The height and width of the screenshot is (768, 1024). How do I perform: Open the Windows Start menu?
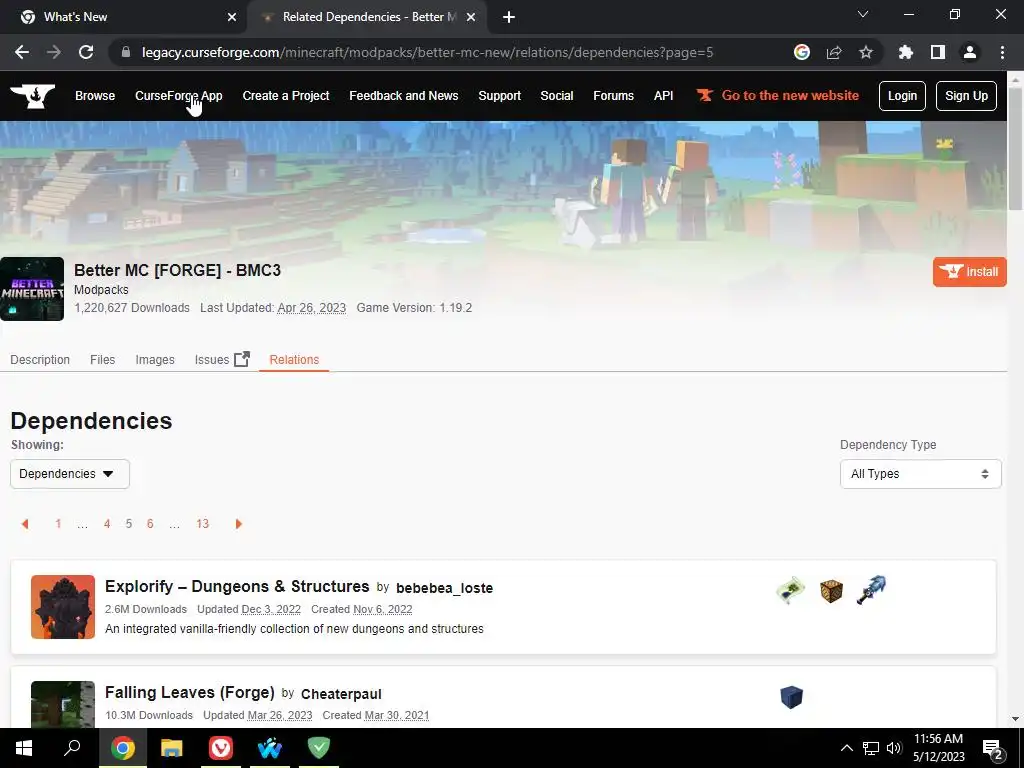point(24,748)
